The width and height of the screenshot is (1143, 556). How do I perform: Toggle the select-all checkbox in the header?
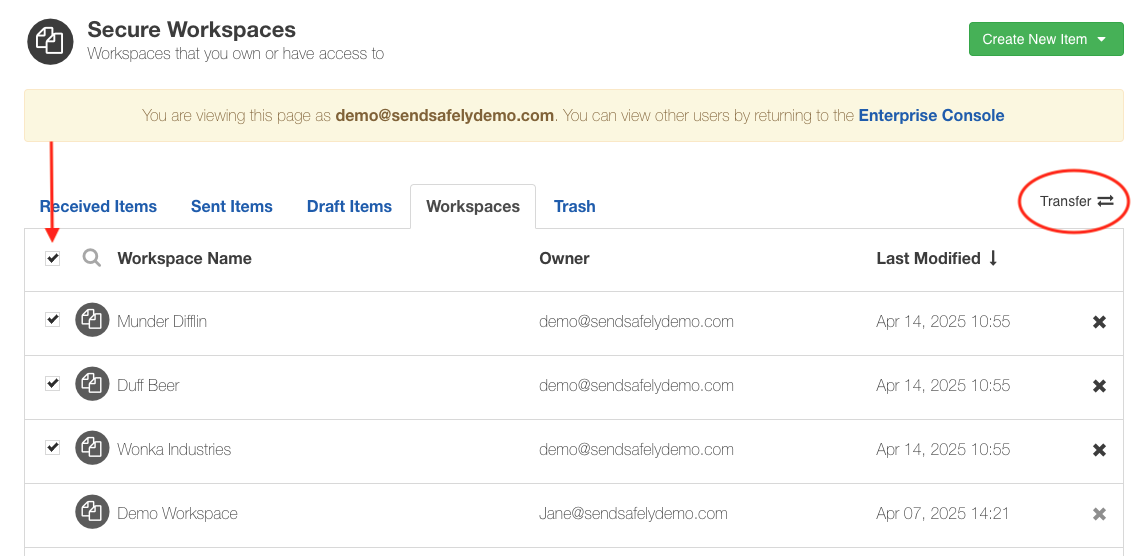coord(52,258)
